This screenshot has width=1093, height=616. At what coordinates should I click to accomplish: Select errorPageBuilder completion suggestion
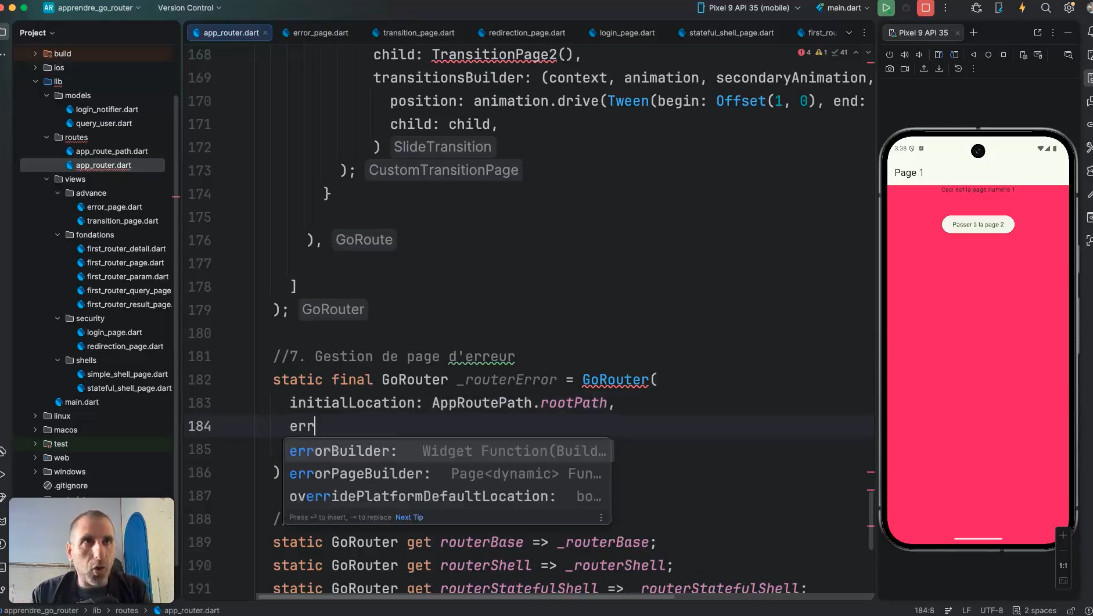coord(360,474)
